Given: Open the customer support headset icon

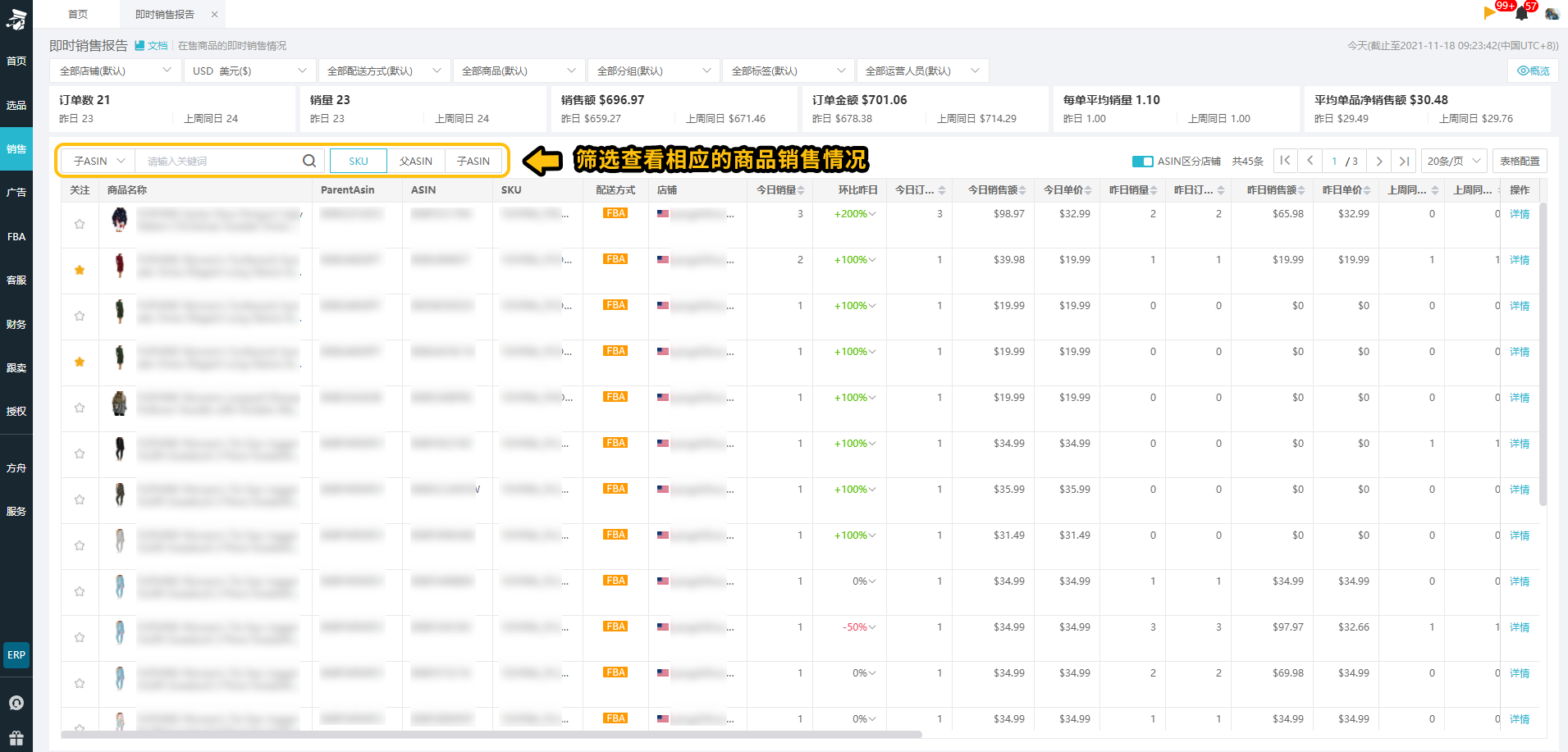Looking at the screenshot, I should coord(16,703).
